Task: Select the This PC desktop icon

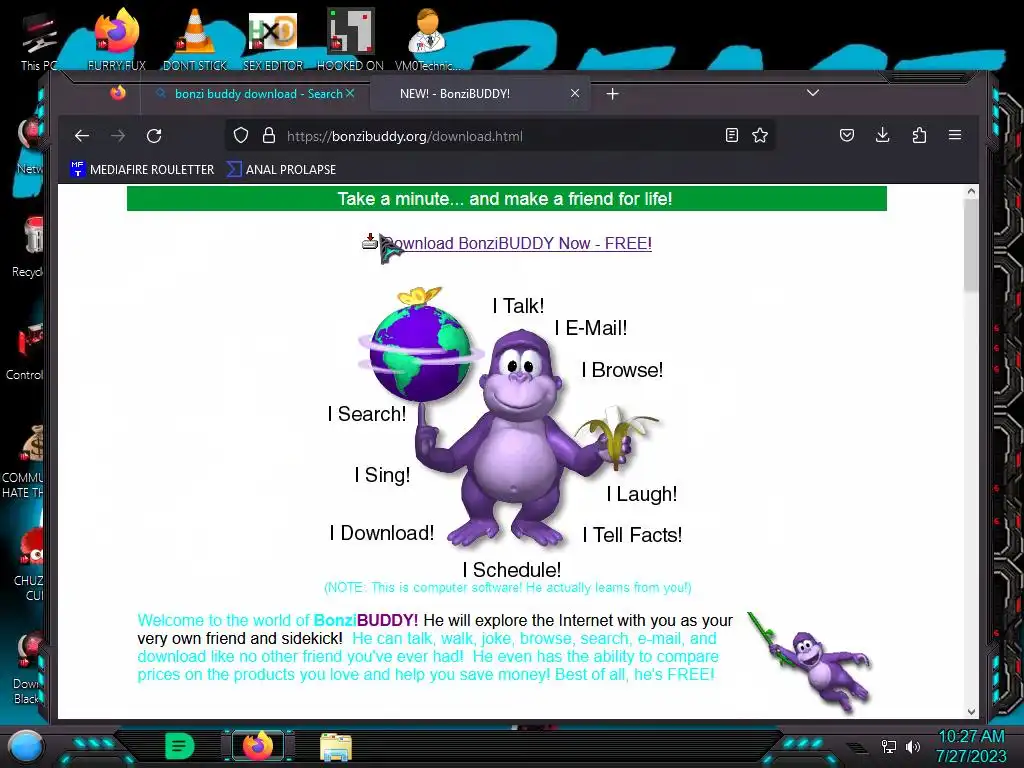Action: click(38, 40)
